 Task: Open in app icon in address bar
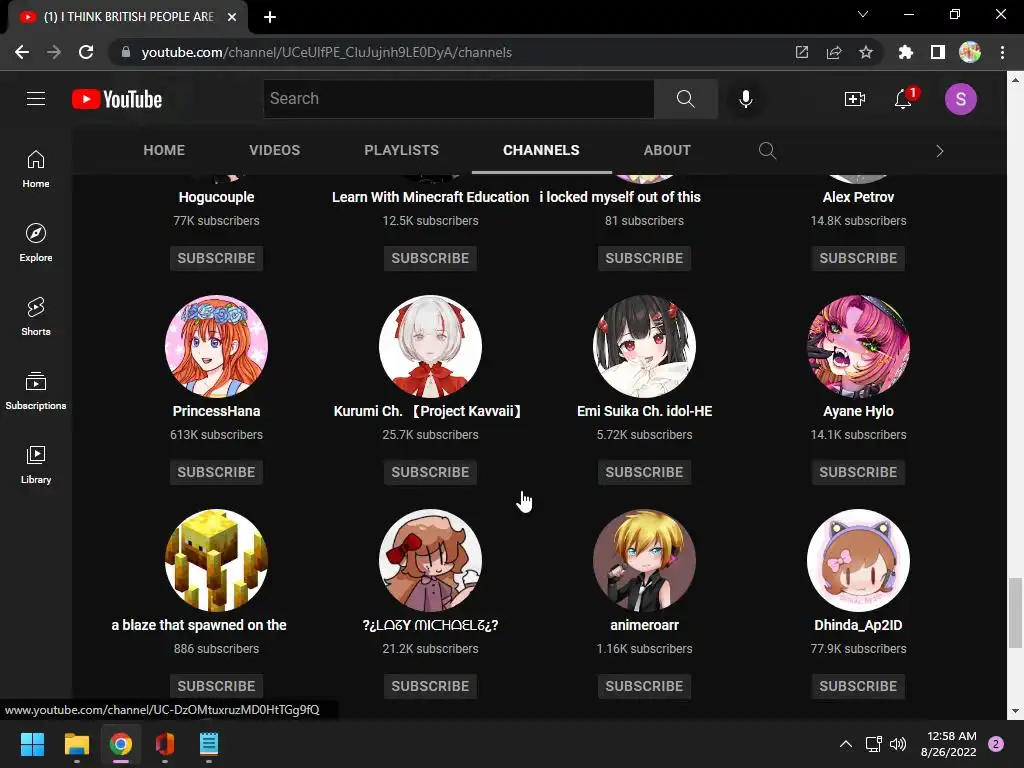[x=802, y=52]
